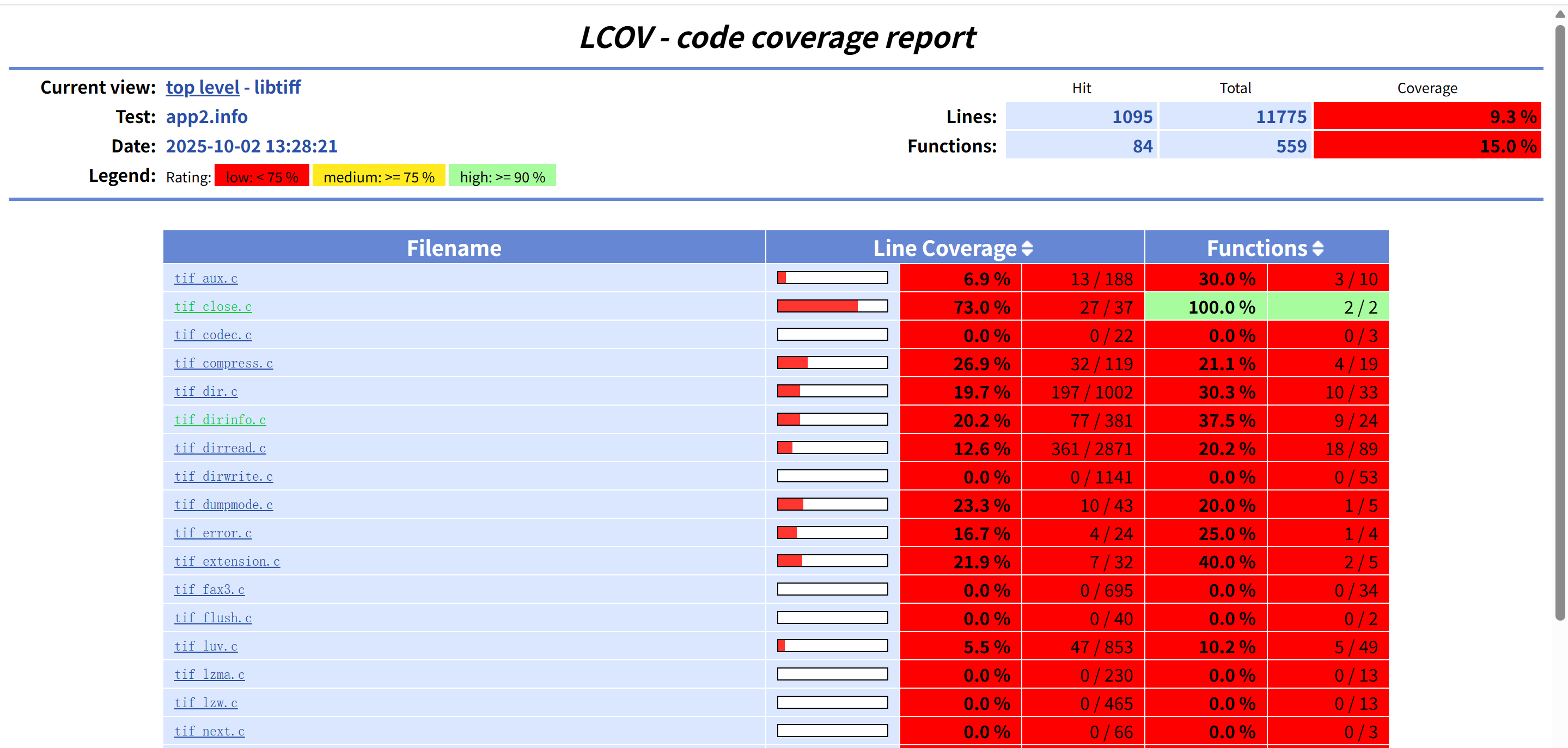The image size is (1568, 748).
Task: View tif_dir.c source coverage
Action: pyautogui.click(x=206, y=391)
